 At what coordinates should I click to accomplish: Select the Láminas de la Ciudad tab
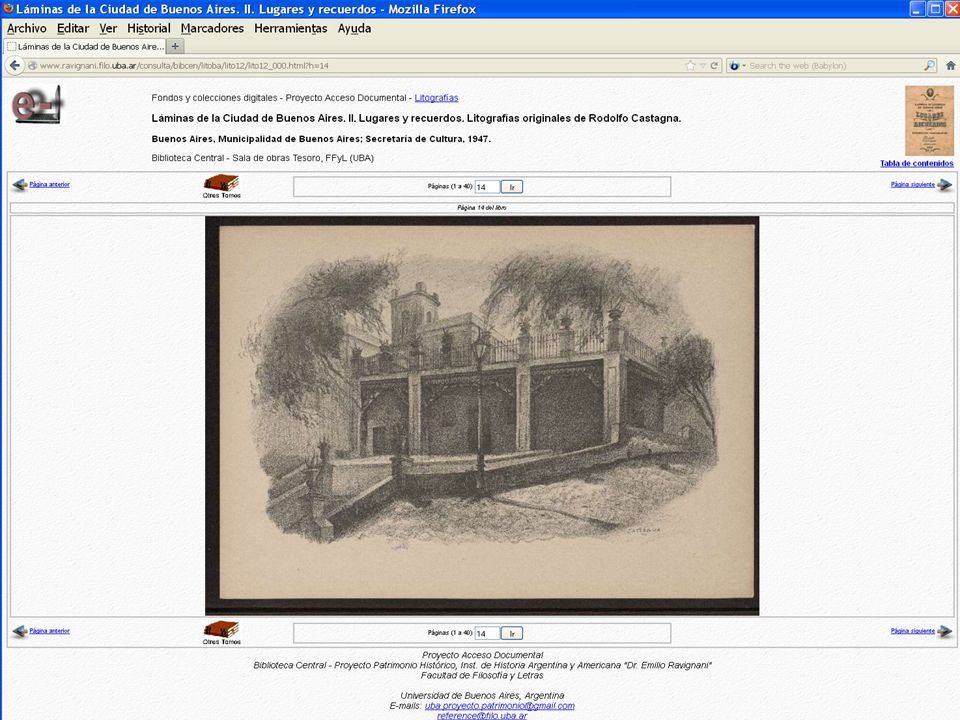pos(84,47)
